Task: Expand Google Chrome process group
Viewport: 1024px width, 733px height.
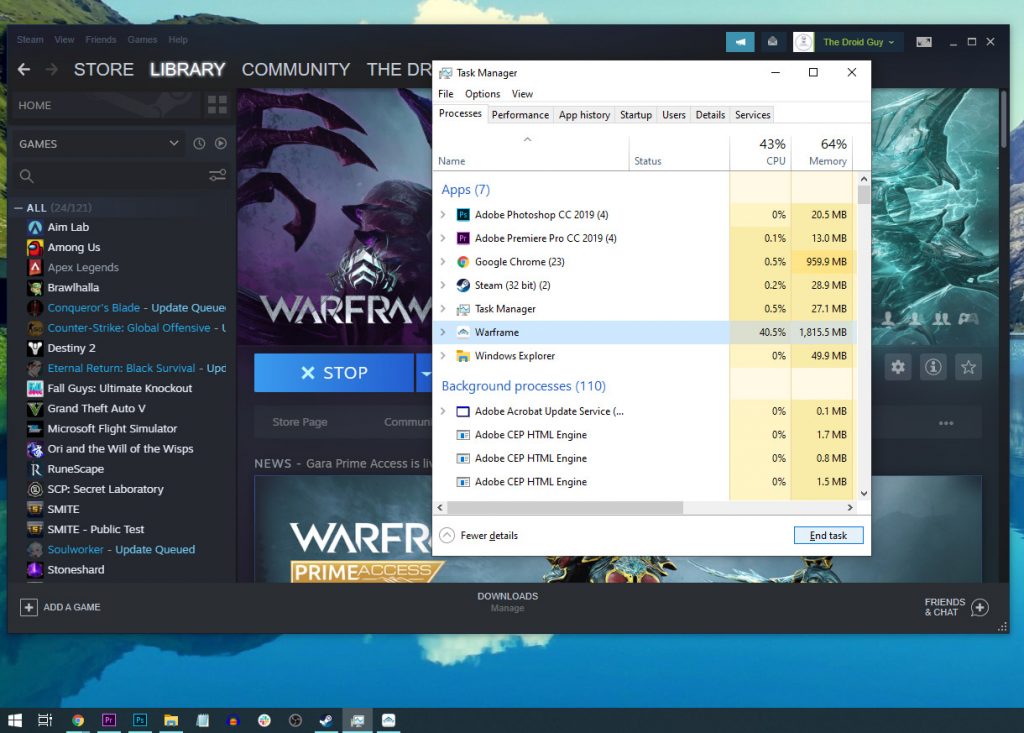Action: point(443,261)
